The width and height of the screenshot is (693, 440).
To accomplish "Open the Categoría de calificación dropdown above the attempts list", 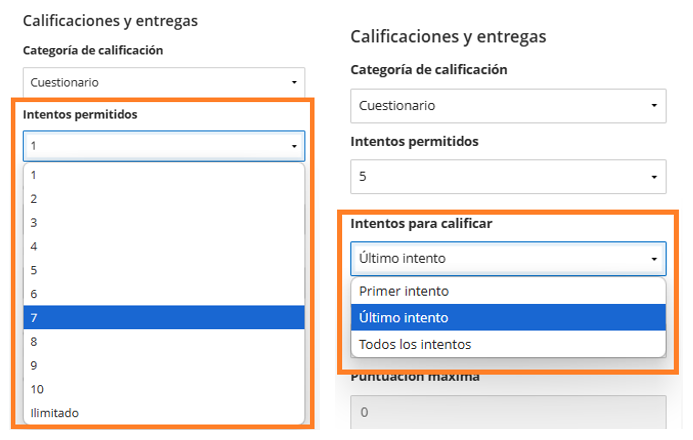I will coord(163,82).
